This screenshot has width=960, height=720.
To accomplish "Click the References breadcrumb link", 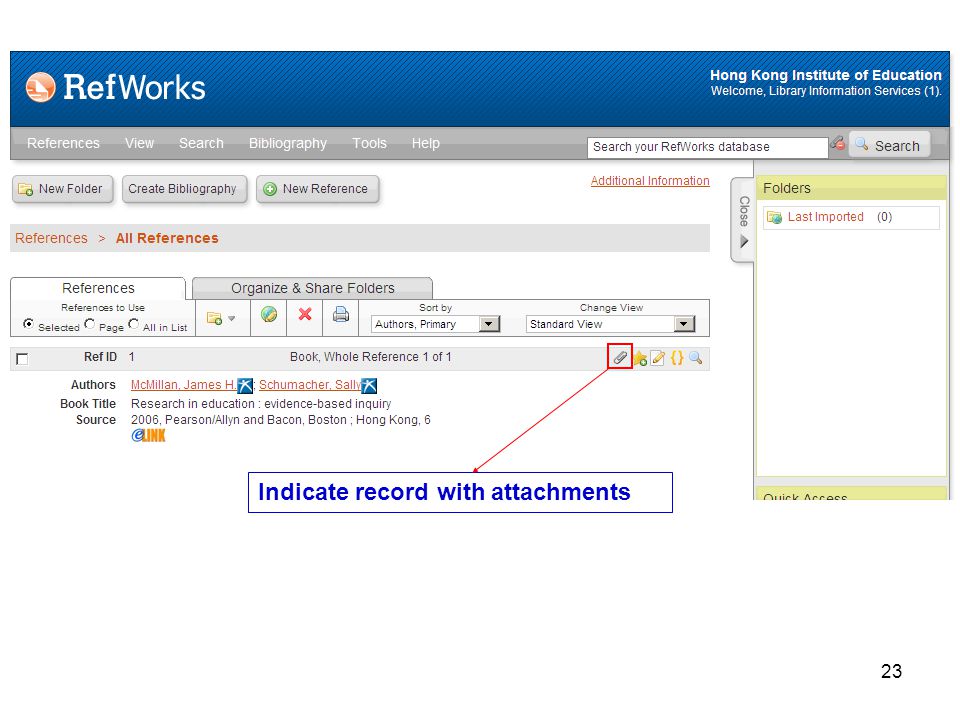I will pyautogui.click(x=51, y=238).
